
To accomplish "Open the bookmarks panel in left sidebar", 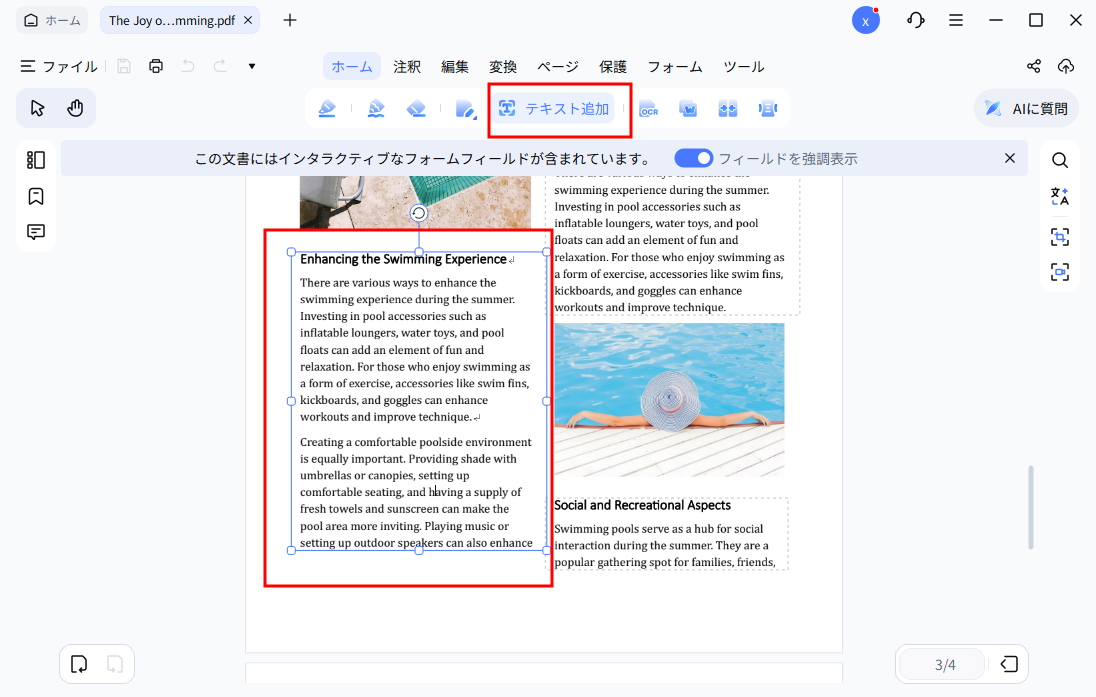I will click(x=36, y=196).
